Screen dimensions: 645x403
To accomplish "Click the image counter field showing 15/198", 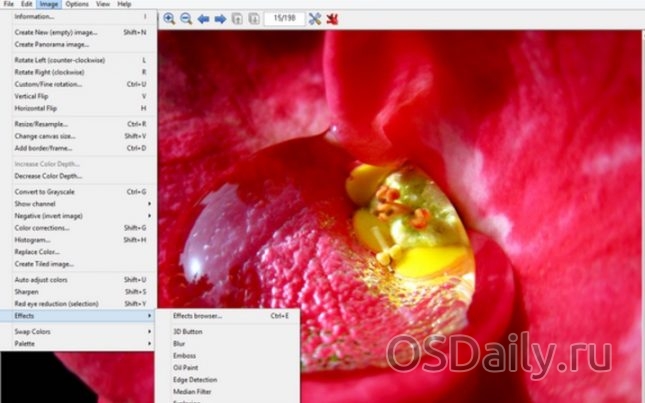I will pyautogui.click(x=284, y=18).
